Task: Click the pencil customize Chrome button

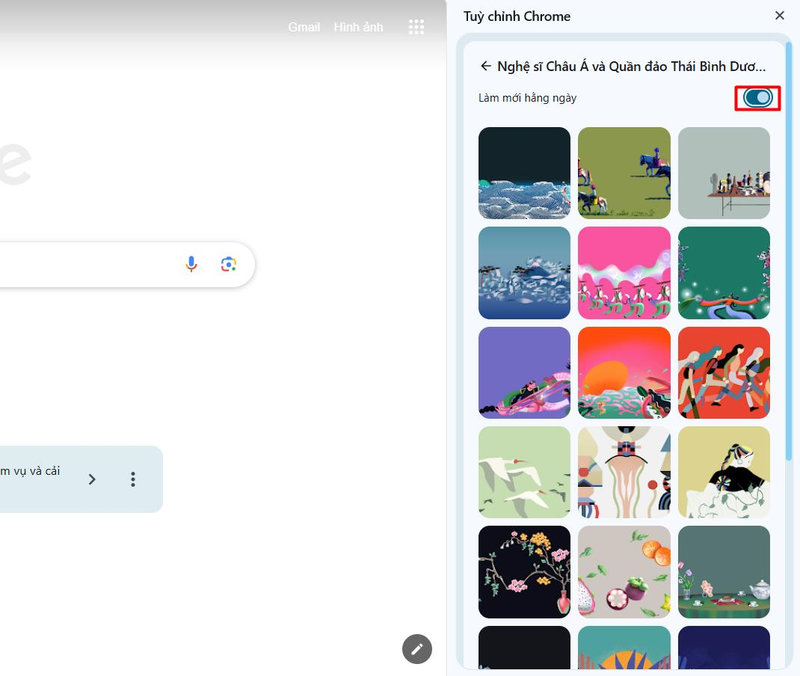Action: (x=417, y=648)
